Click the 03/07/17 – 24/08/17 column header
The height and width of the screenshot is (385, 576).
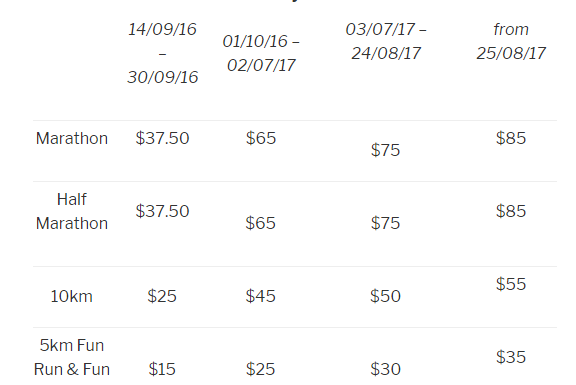click(x=386, y=41)
